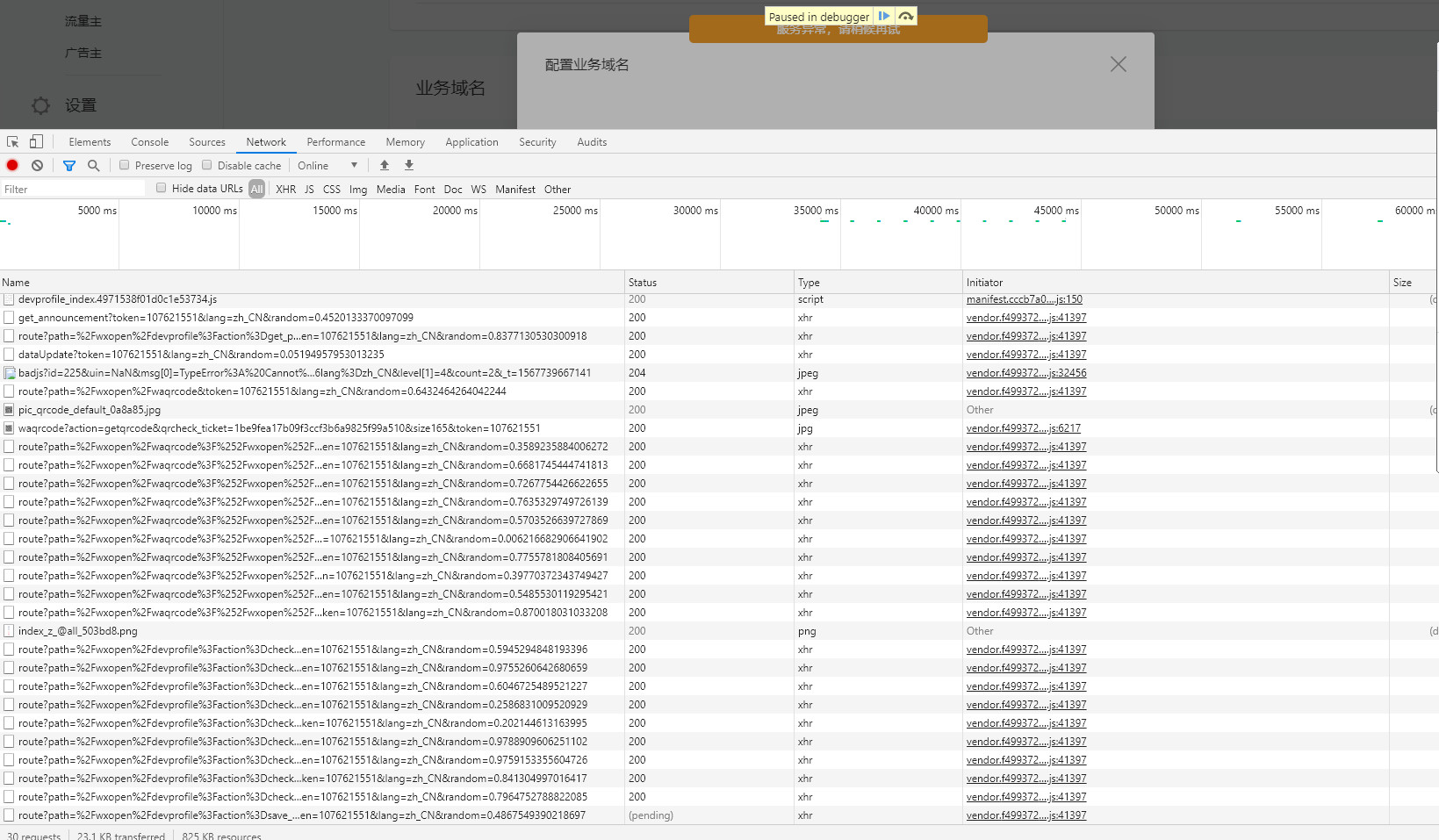Screen dimensions: 1439x840
Task: Open manifest.cccb7a0...js:150 initiator link
Action: click(x=1025, y=299)
